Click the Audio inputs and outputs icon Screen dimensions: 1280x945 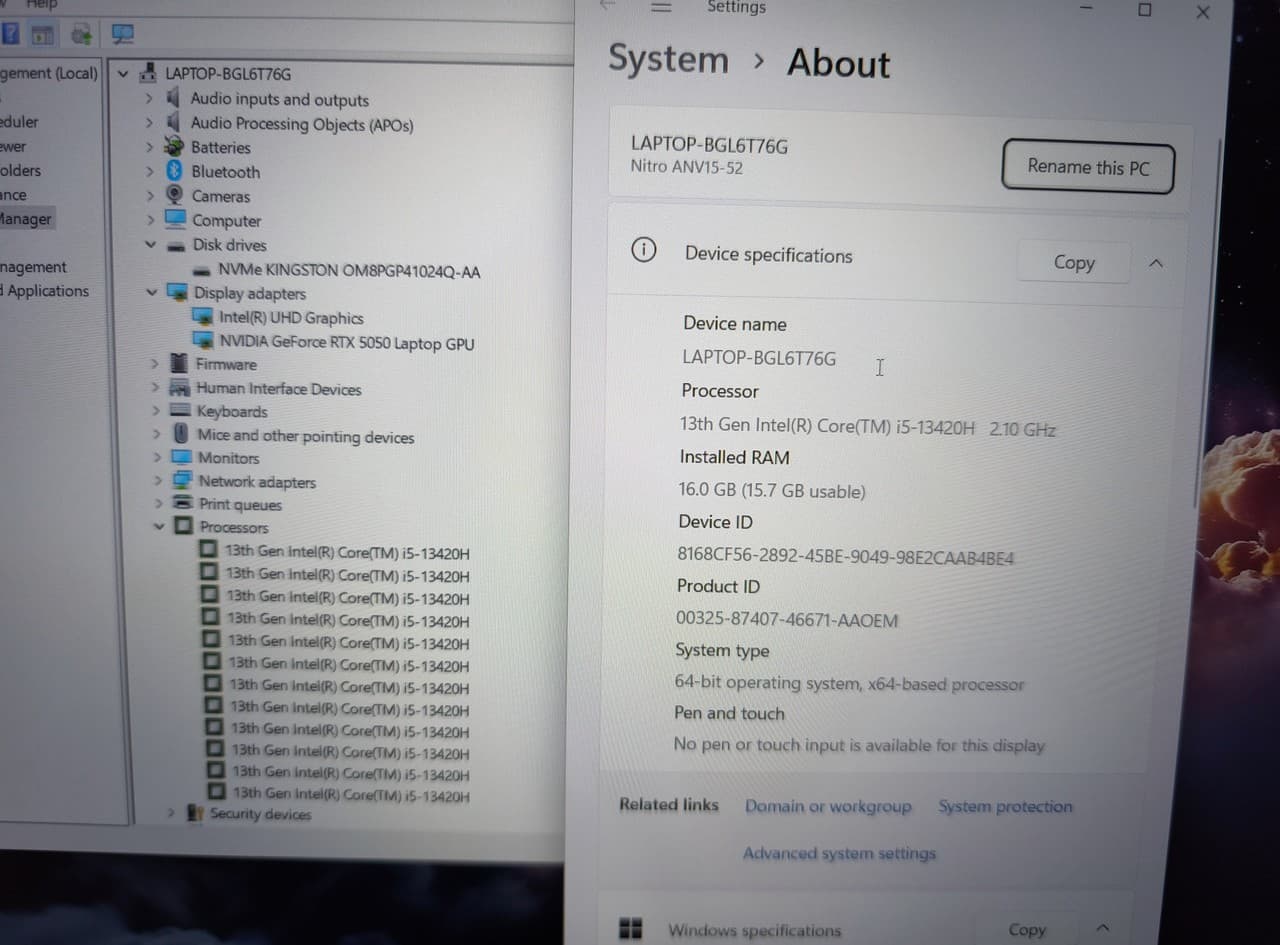174,98
